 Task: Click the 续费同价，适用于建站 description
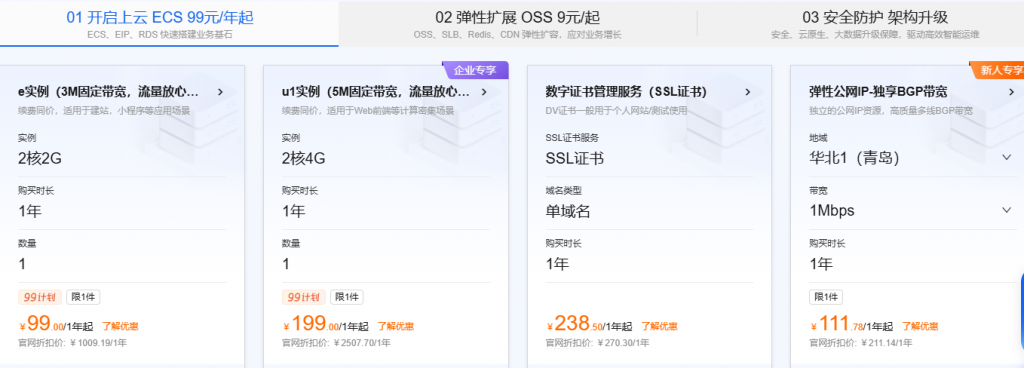click(x=104, y=111)
